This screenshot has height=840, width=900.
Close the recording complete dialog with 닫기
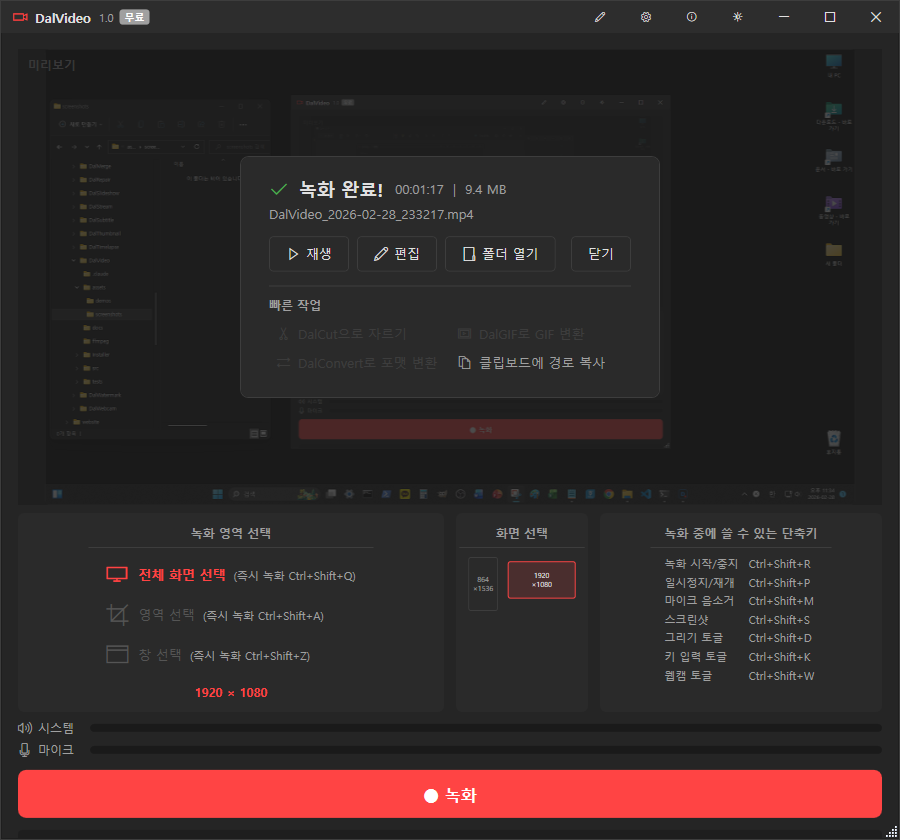[600, 254]
